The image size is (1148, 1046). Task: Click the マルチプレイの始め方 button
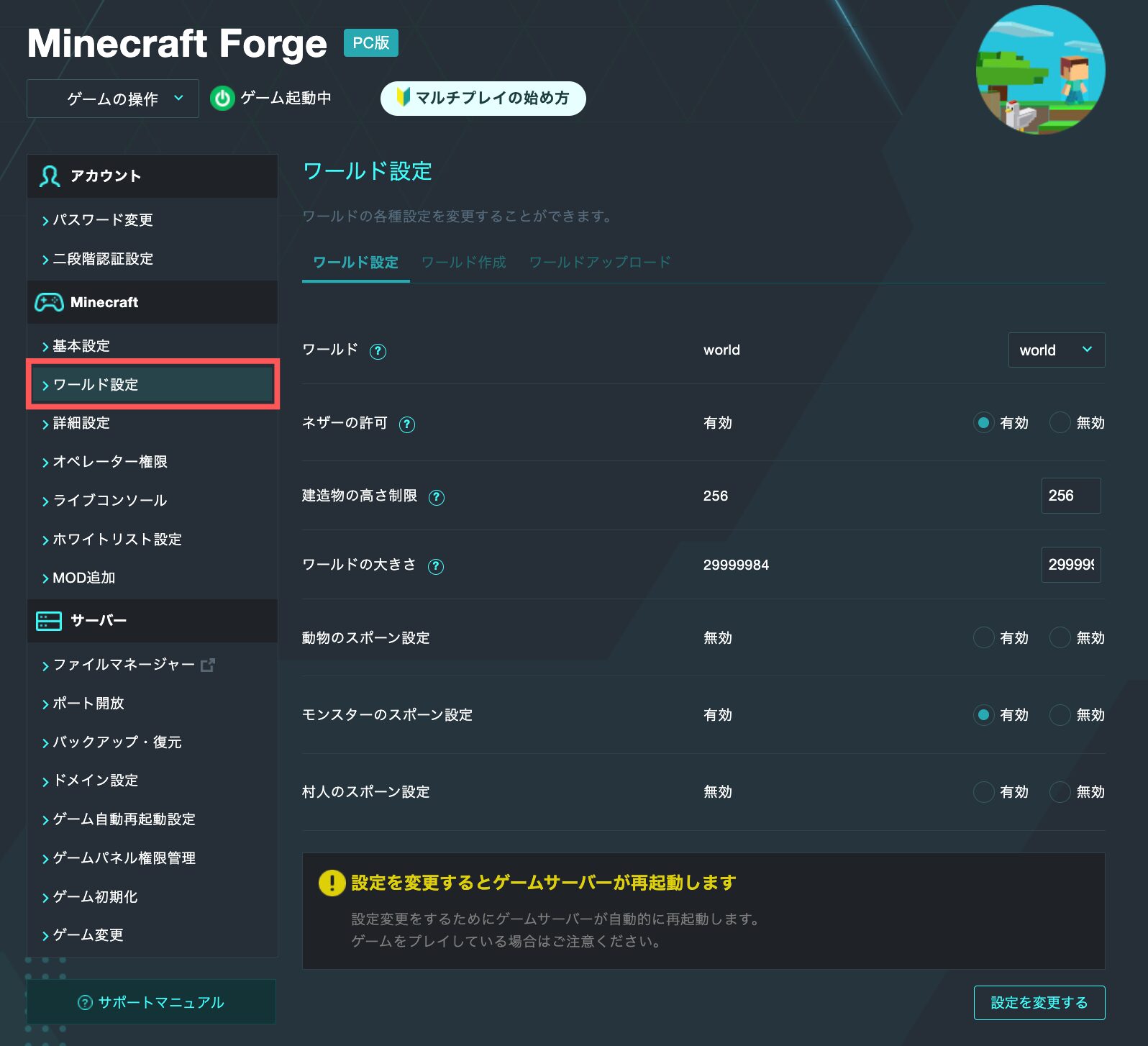[x=483, y=98]
